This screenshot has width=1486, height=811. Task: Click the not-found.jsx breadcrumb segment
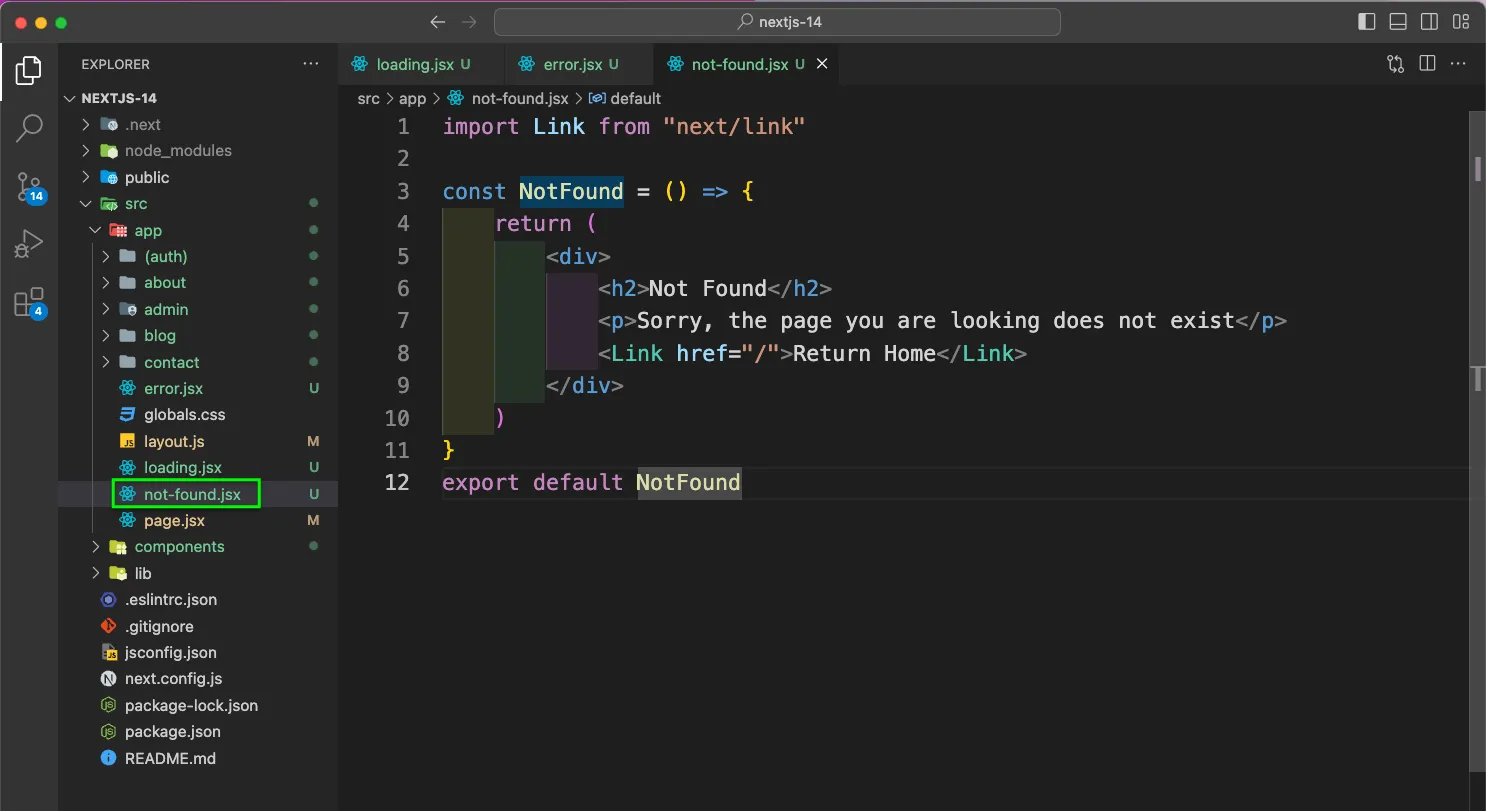point(507,98)
